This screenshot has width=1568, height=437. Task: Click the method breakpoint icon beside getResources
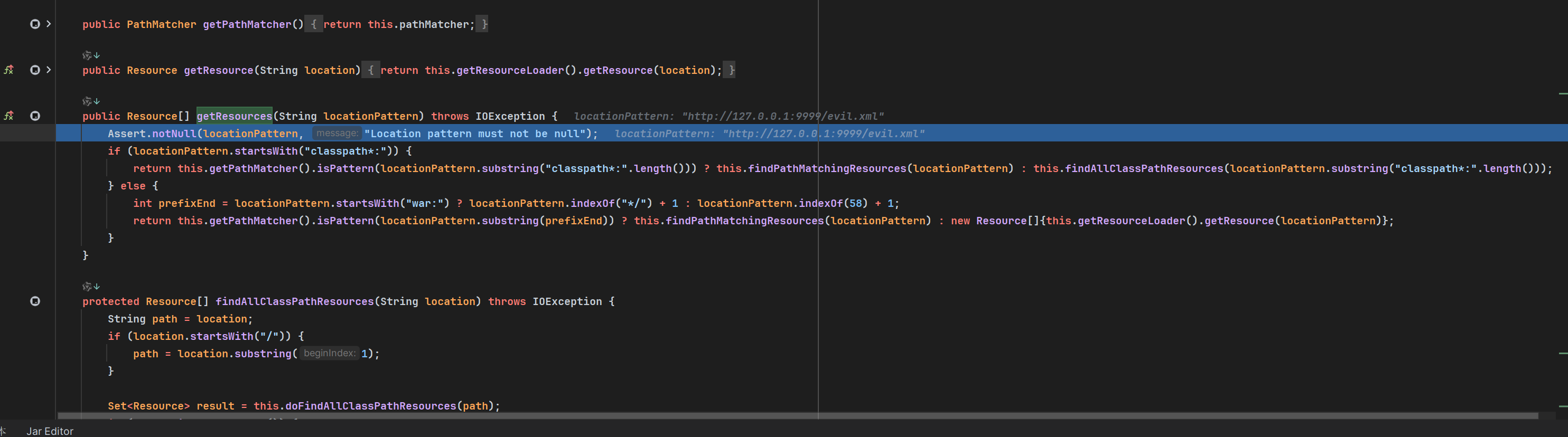tap(35, 116)
